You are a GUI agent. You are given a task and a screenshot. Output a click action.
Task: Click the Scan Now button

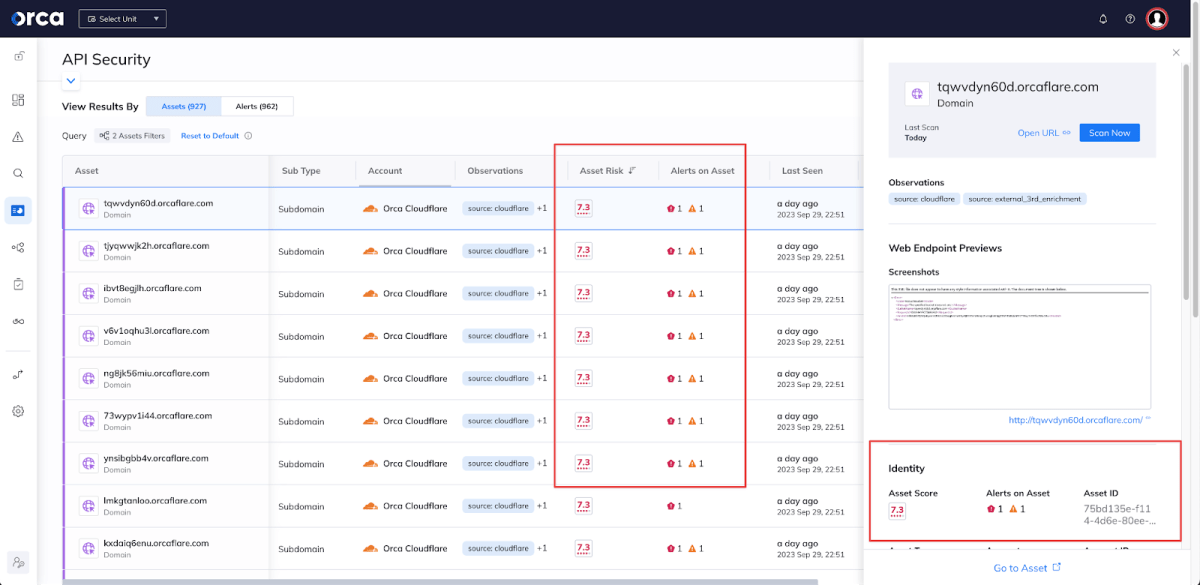1109,133
